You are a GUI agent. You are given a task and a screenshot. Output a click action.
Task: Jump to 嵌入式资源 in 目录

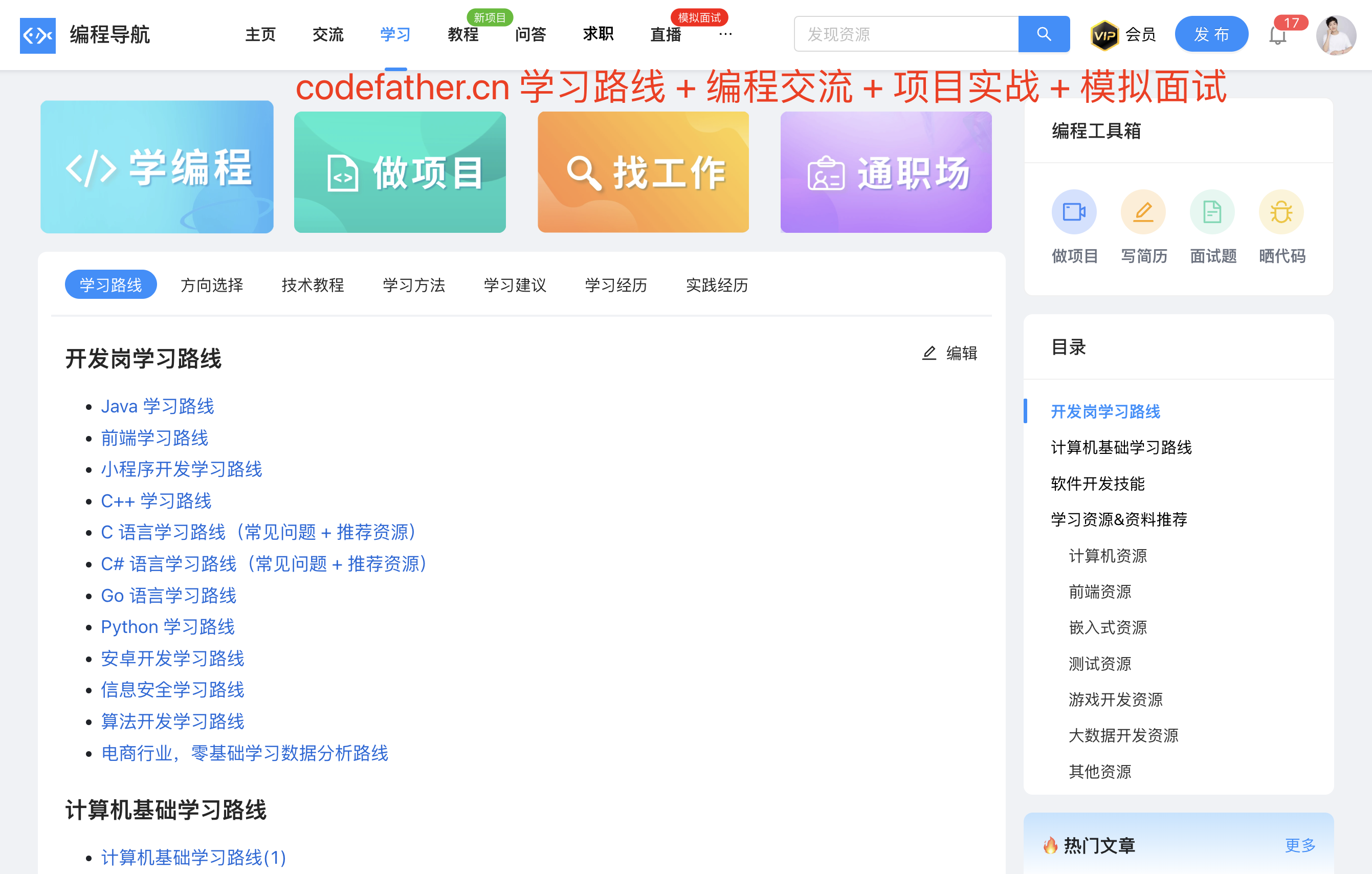(1108, 627)
